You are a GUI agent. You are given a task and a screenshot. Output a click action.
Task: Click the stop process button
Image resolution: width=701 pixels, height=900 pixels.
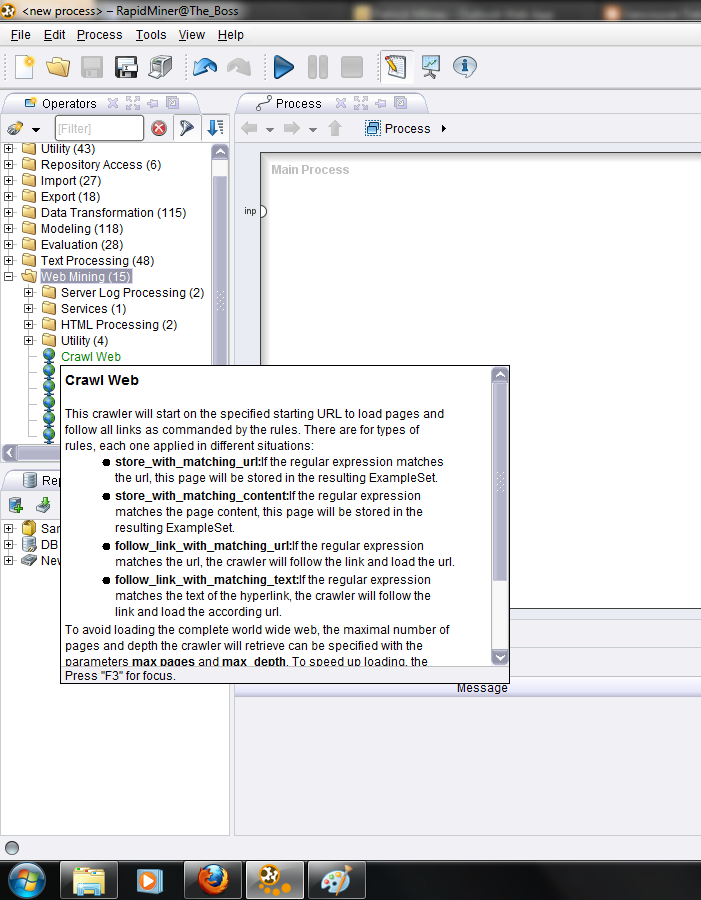[351, 67]
